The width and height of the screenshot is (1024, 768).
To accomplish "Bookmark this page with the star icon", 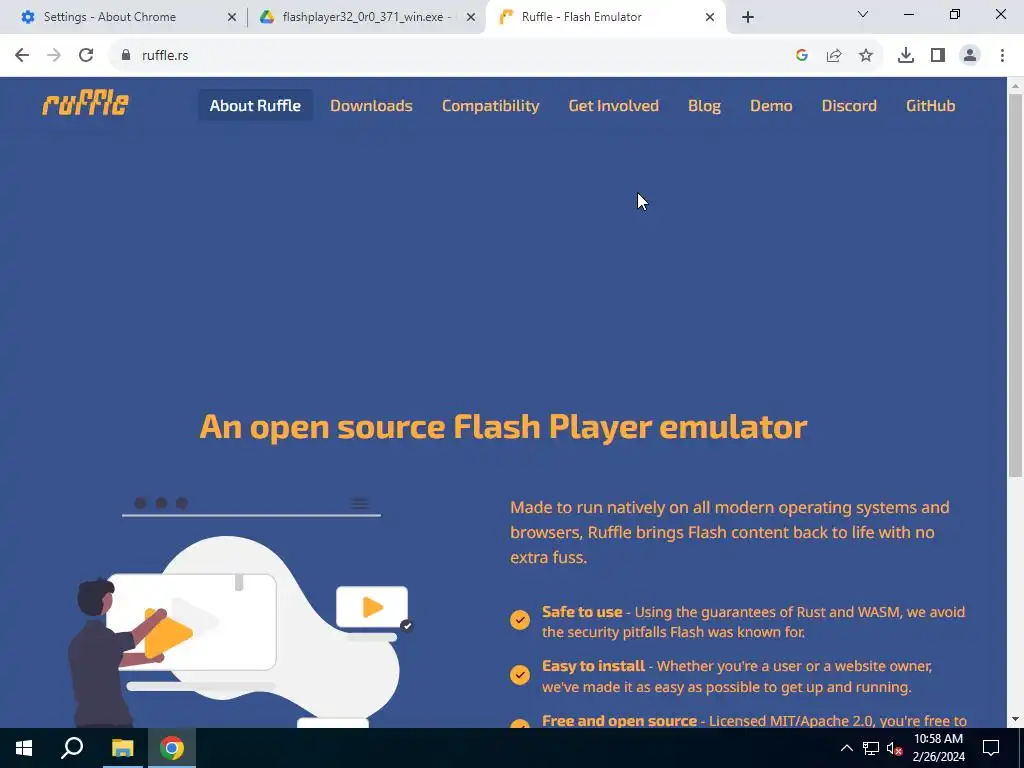I will pyautogui.click(x=866, y=56).
